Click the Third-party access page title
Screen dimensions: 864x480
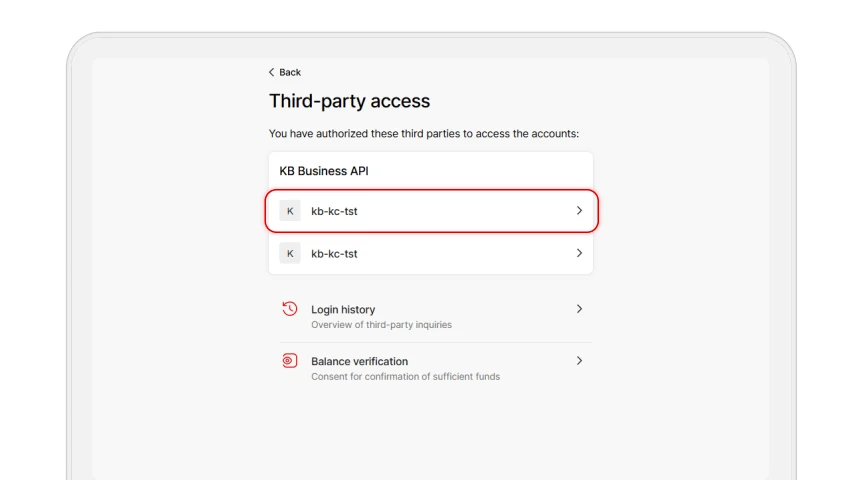pos(349,101)
